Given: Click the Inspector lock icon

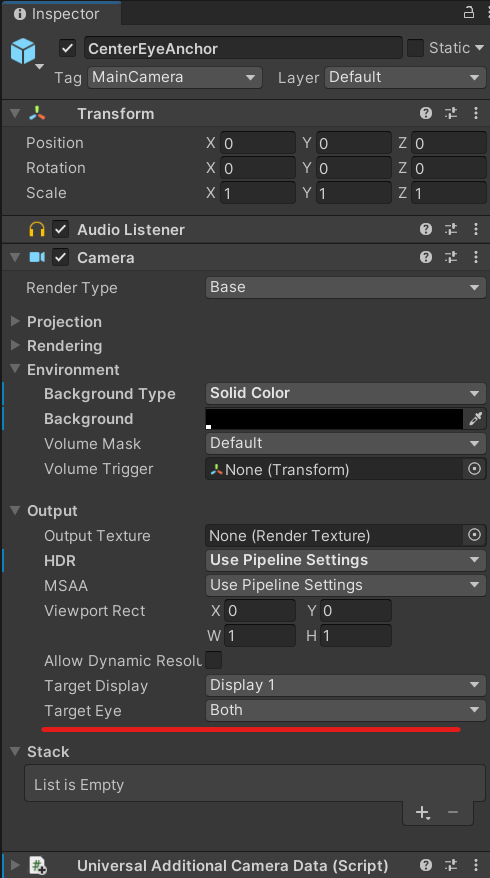Looking at the screenshot, I should [469, 12].
